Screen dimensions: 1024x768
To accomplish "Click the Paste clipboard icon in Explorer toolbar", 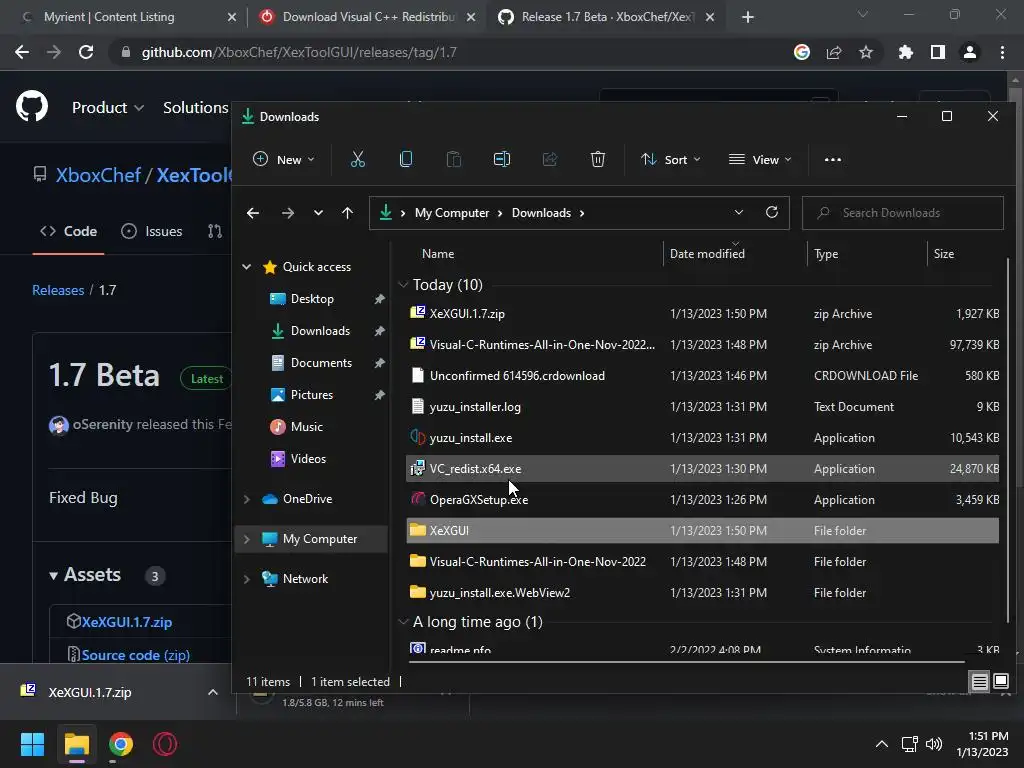I will point(453,159).
